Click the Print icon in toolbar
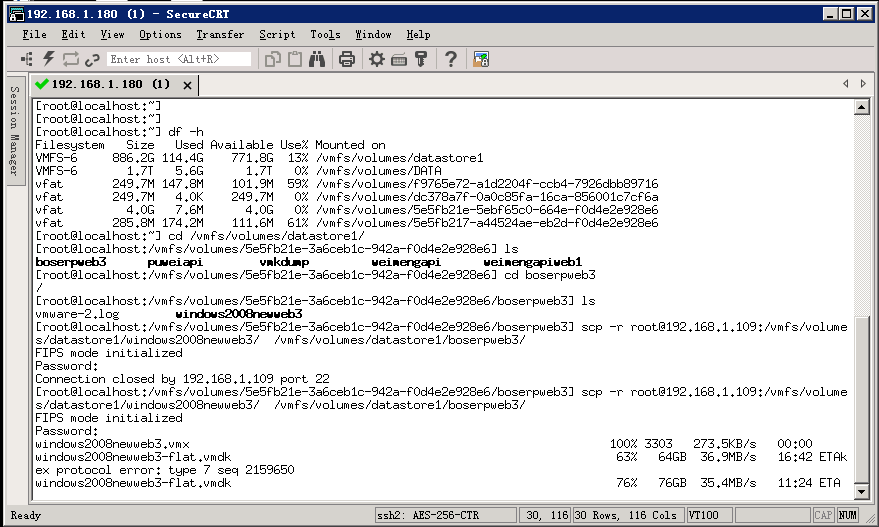This screenshot has height=527, width=879. (x=347, y=59)
